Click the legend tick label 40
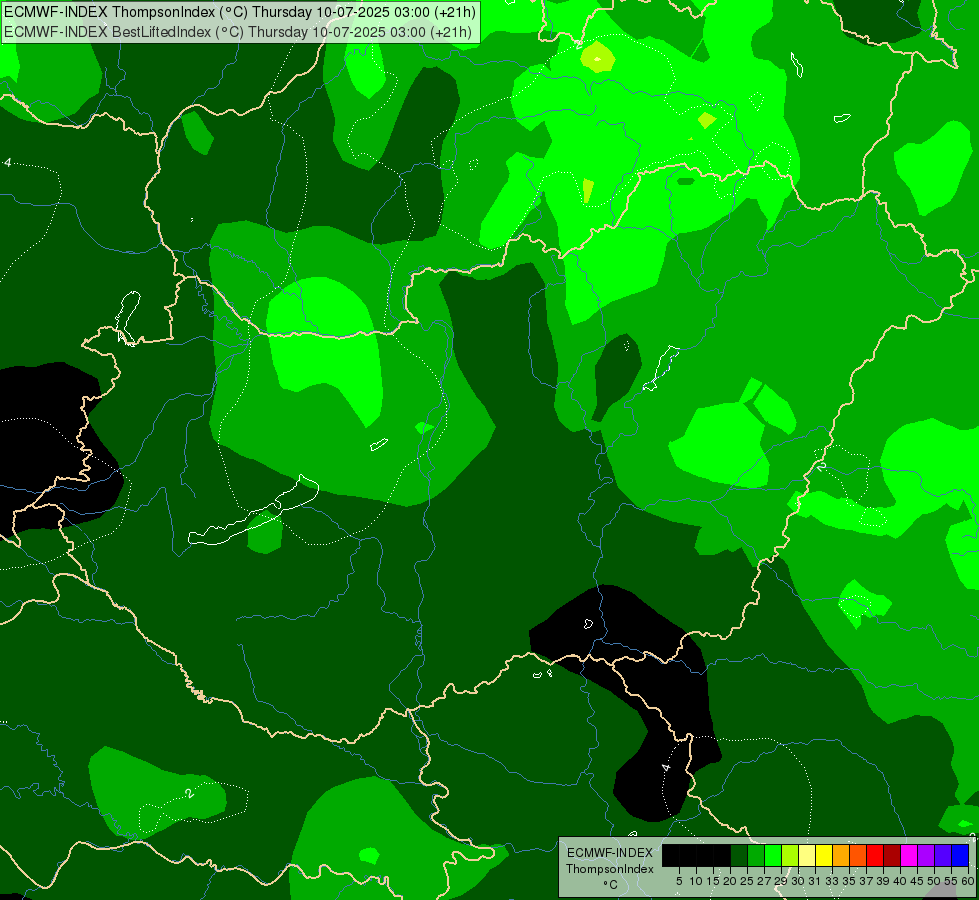This screenshot has height=900, width=979. 900,881
